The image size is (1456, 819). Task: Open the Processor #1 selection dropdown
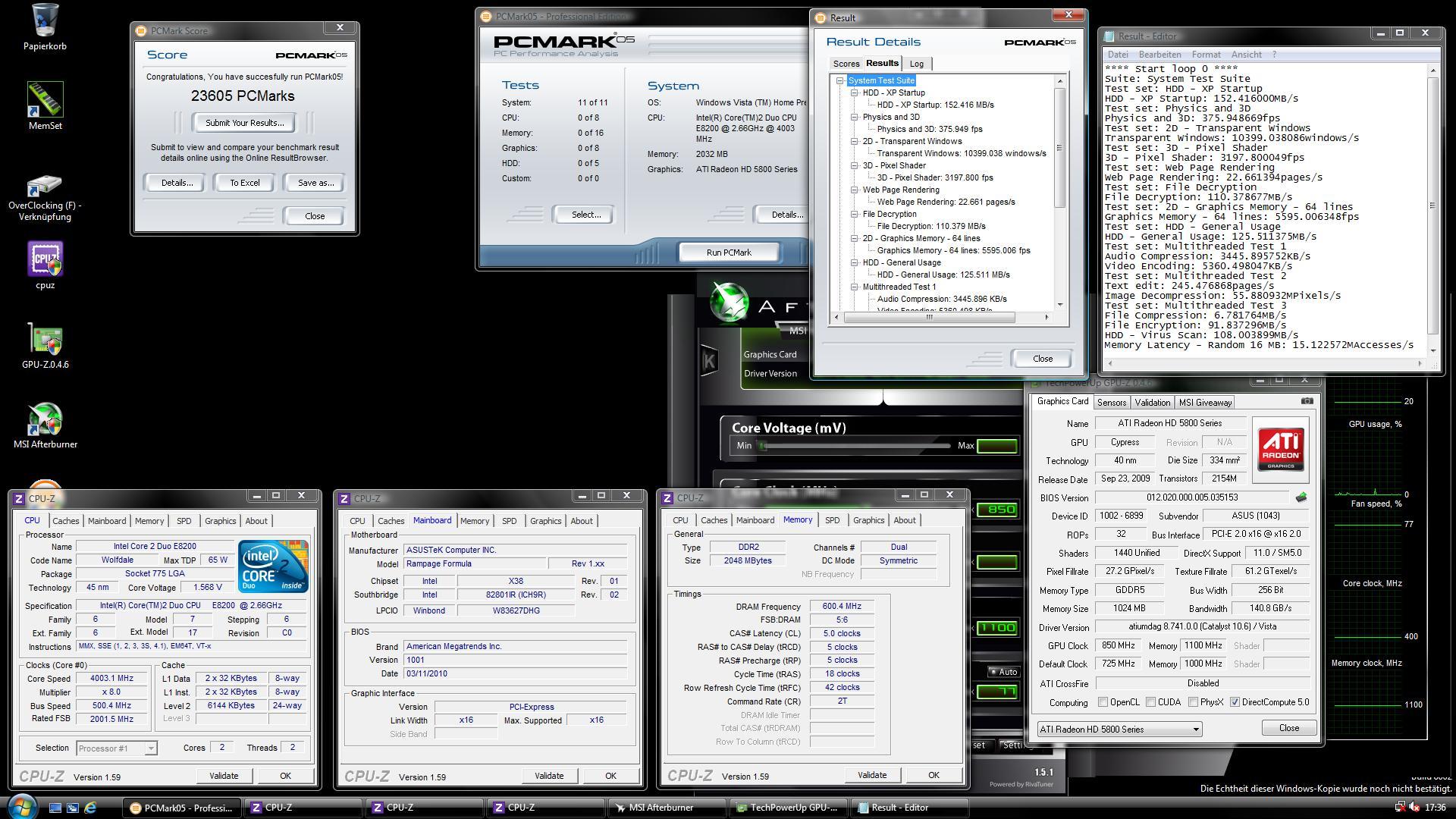pyautogui.click(x=117, y=748)
